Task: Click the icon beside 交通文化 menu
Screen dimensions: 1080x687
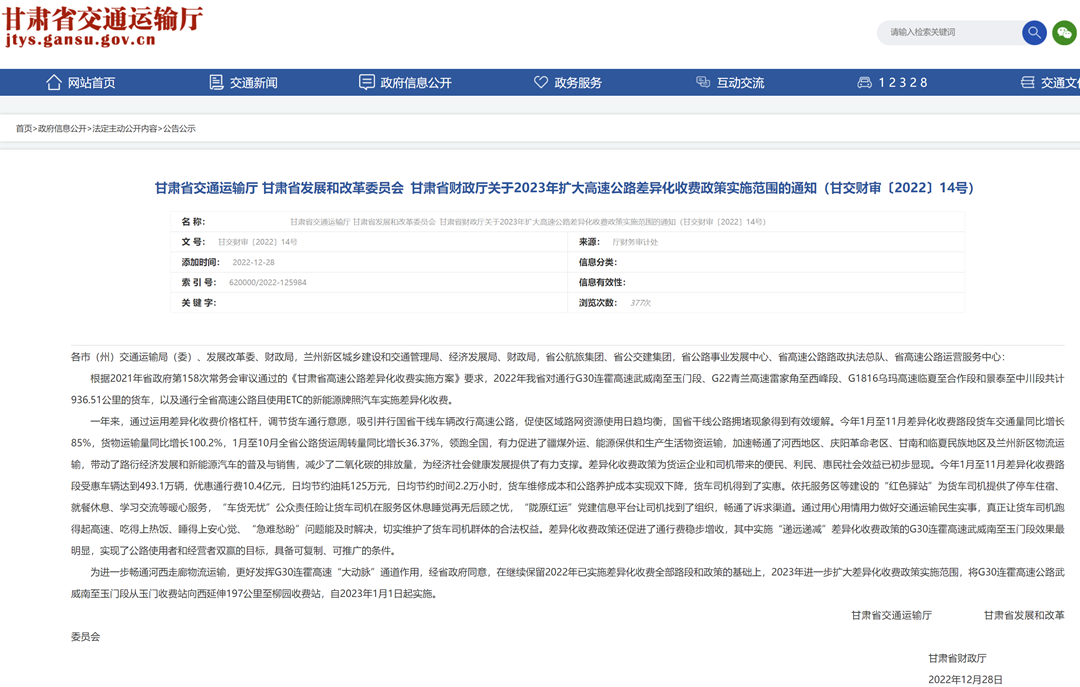Action: (x=1027, y=83)
